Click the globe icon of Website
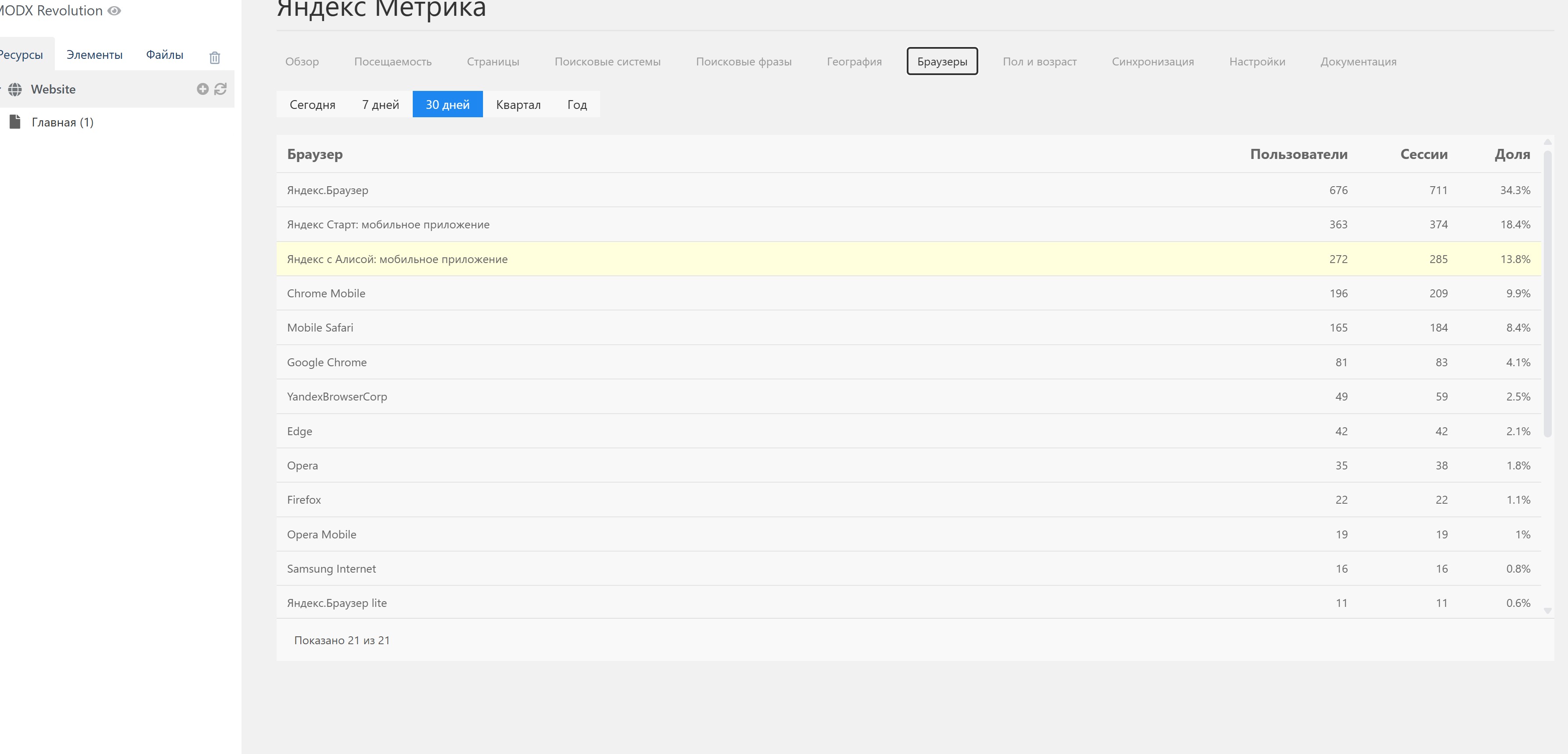The width and height of the screenshot is (1568, 754). 15,90
